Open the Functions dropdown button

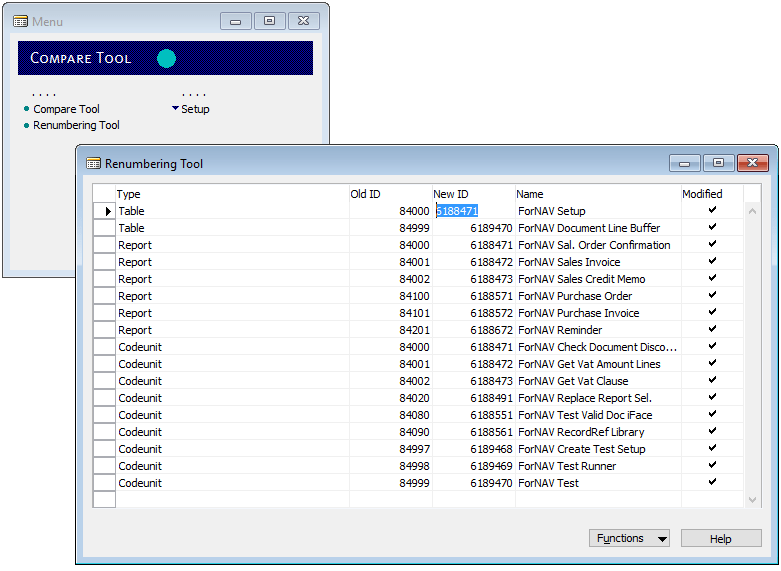click(x=629, y=539)
